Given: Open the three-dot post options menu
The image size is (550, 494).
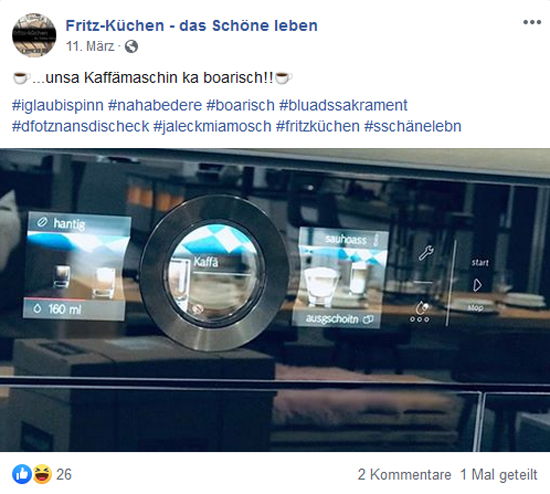Looking at the screenshot, I should [x=532, y=22].
